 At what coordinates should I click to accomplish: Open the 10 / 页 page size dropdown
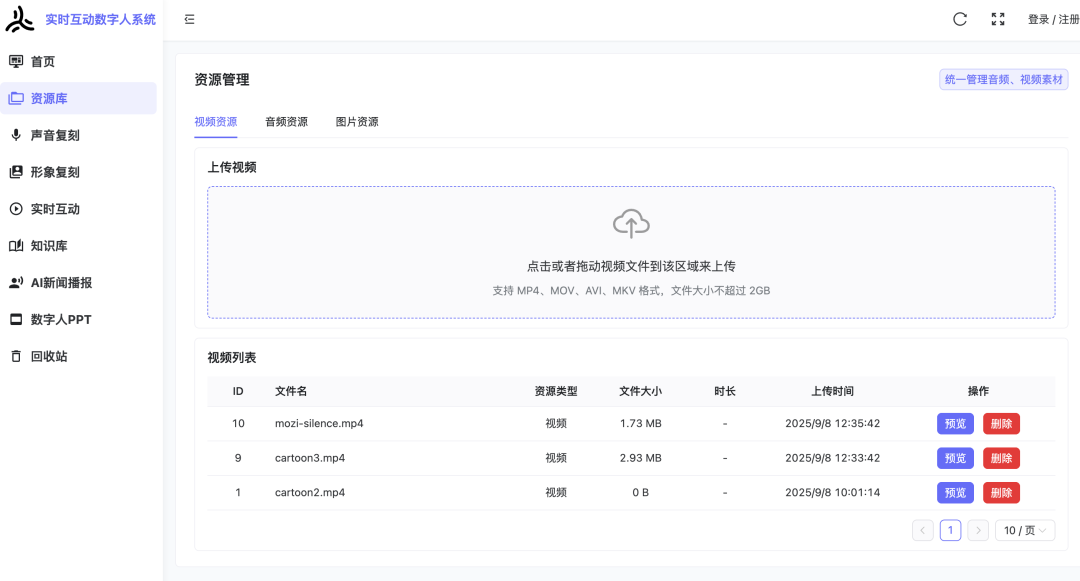coord(1025,530)
